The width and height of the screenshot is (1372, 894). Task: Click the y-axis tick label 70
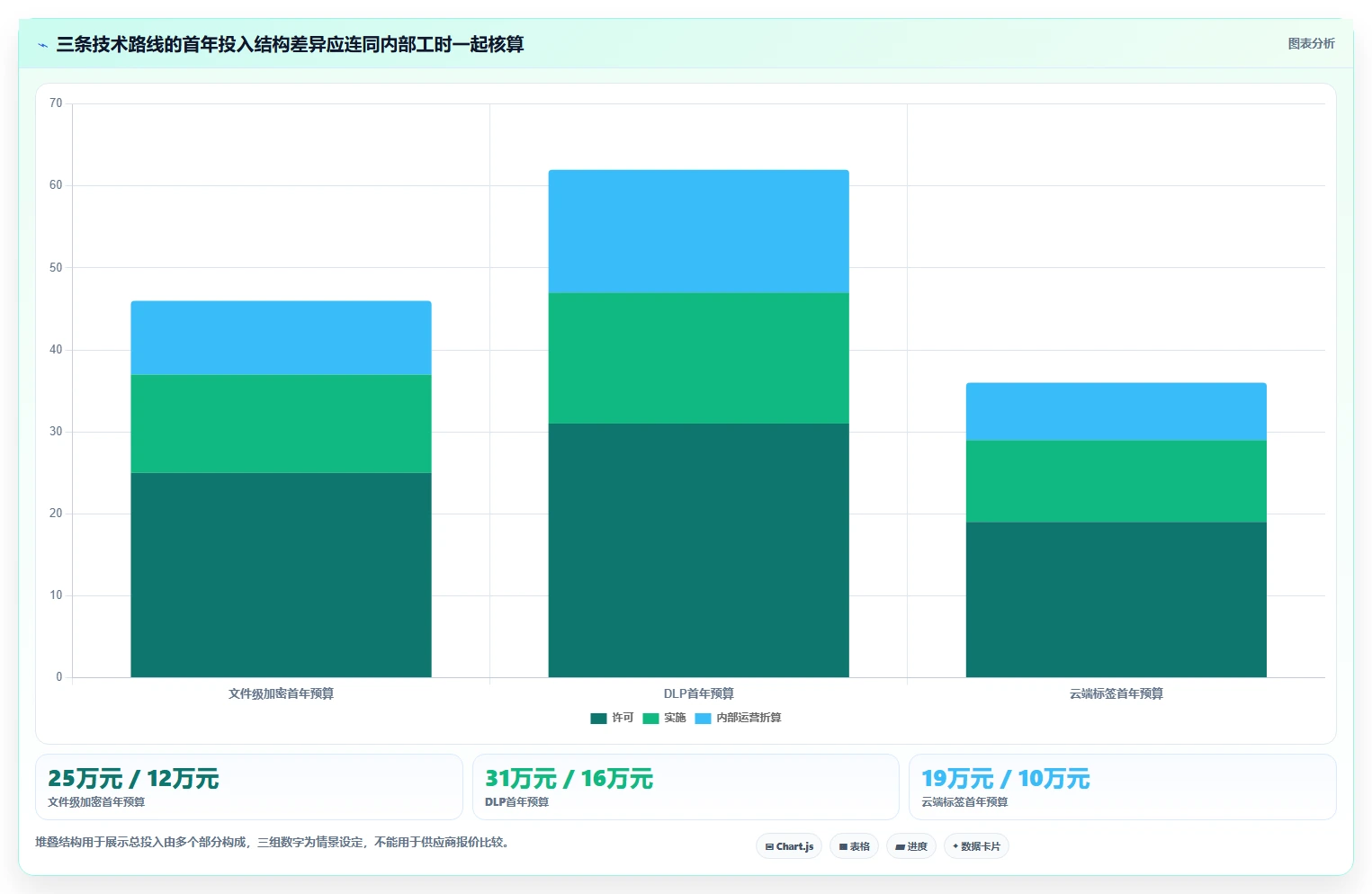click(x=56, y=103)
